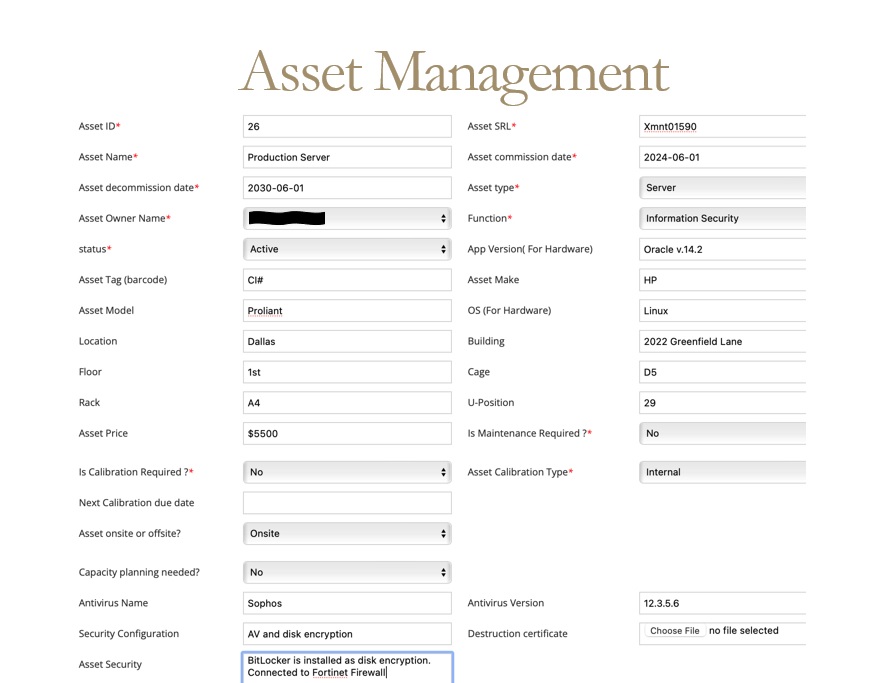Click the Choose File button

[674, 631]
